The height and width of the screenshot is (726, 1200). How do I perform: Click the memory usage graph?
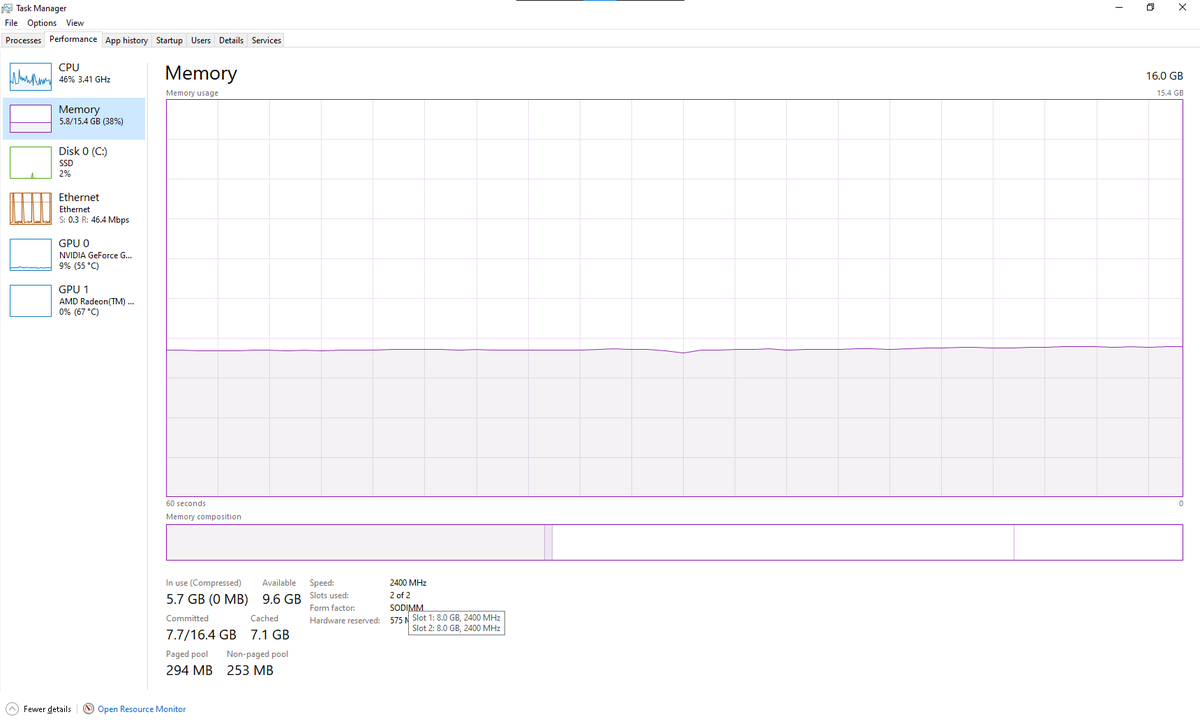pos(674,297)
